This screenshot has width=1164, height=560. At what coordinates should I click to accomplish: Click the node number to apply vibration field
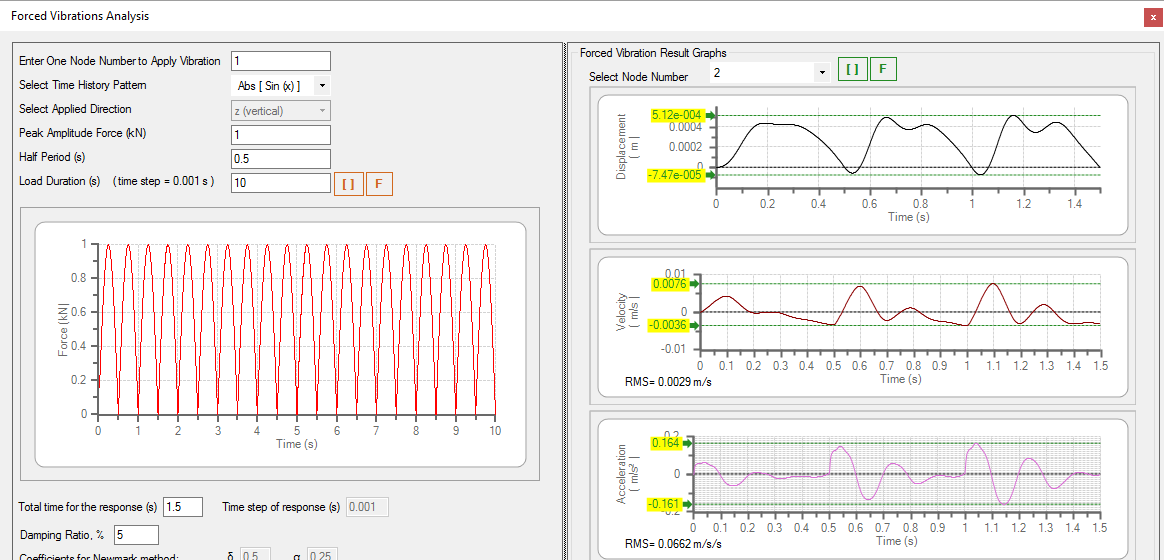point(280,61)
